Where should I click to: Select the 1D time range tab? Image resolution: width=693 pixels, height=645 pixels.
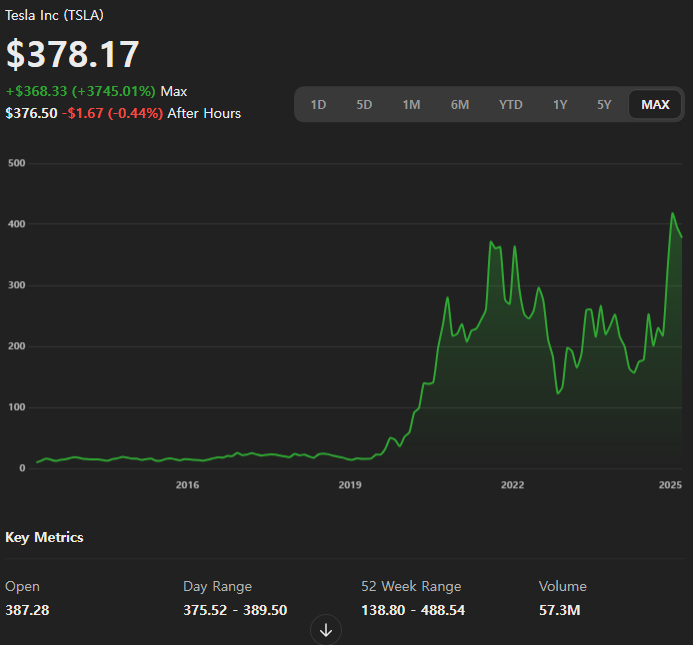(x=318, y=105)
